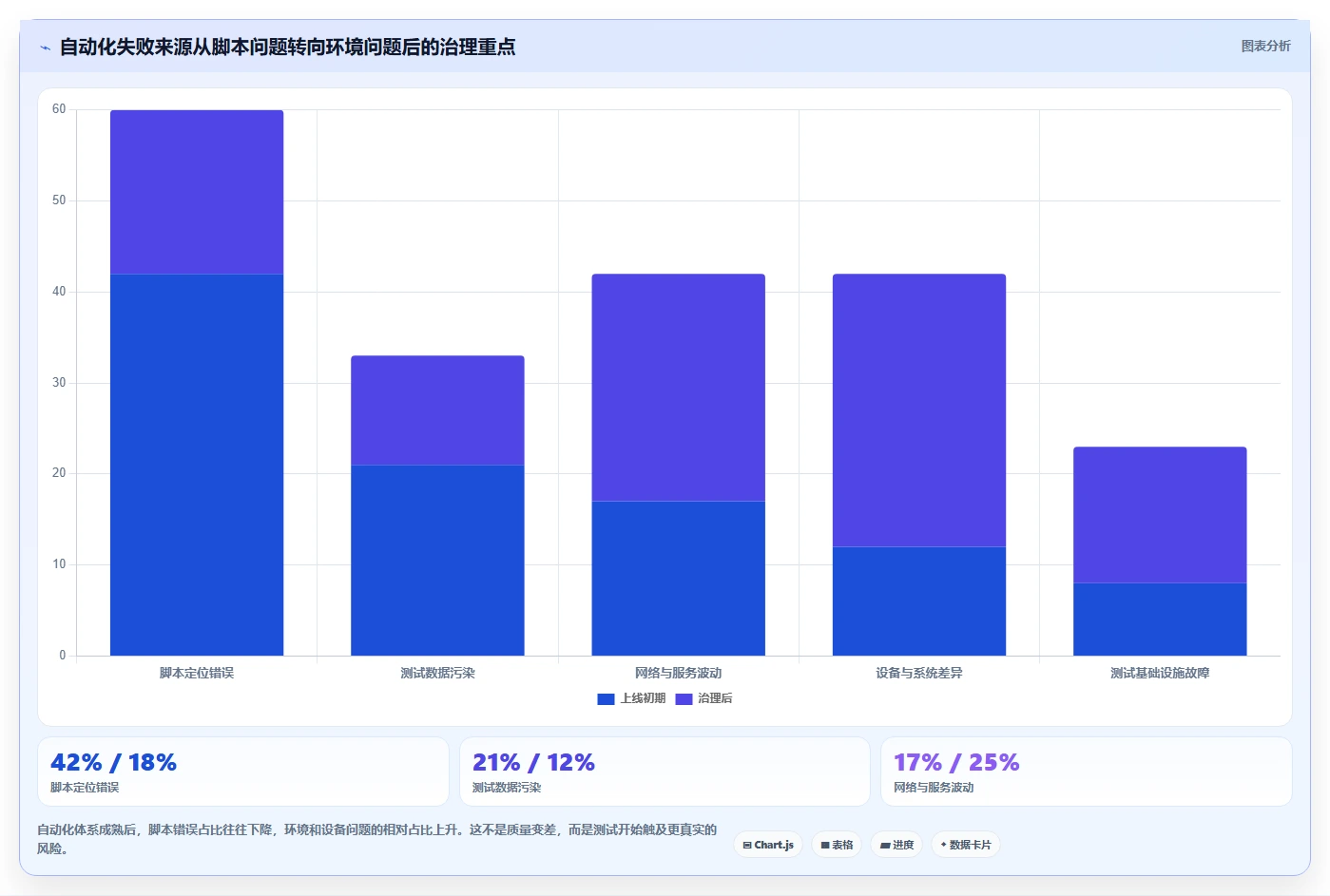Click the purple 治理后 bar for 脚本定位错误
Screen dimensions: 1330x896
[x=197, y=192]
